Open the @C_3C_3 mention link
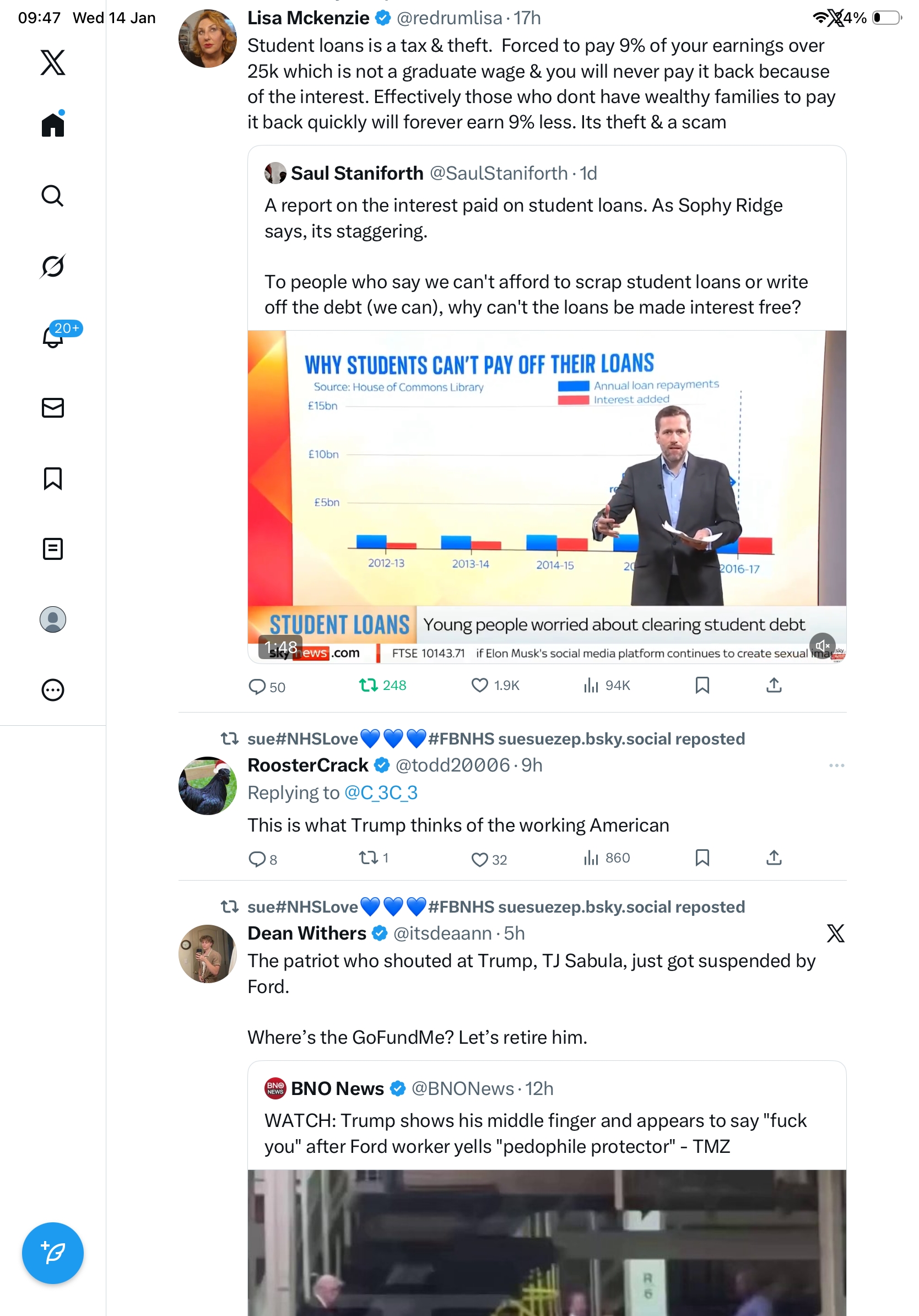The height and width of the screenshot is (1316, 919). [380, 792]
